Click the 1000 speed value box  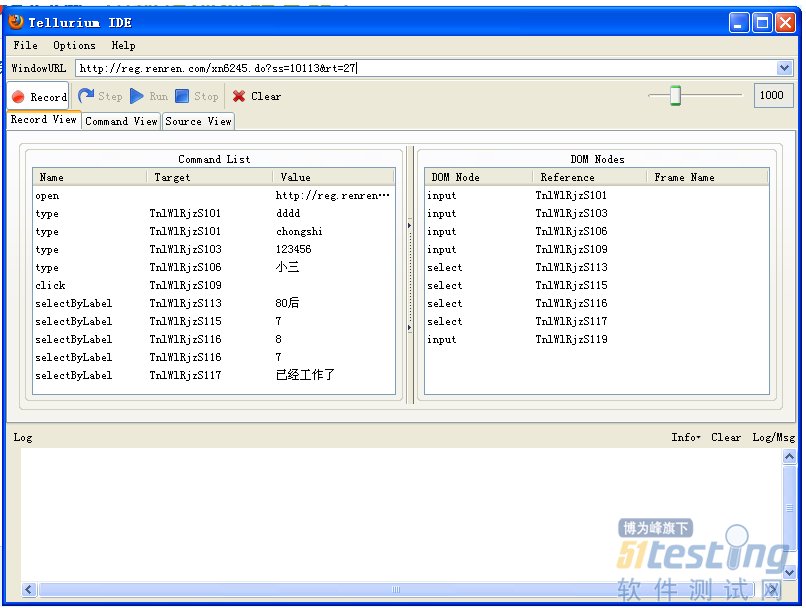(x=772, y=95)
